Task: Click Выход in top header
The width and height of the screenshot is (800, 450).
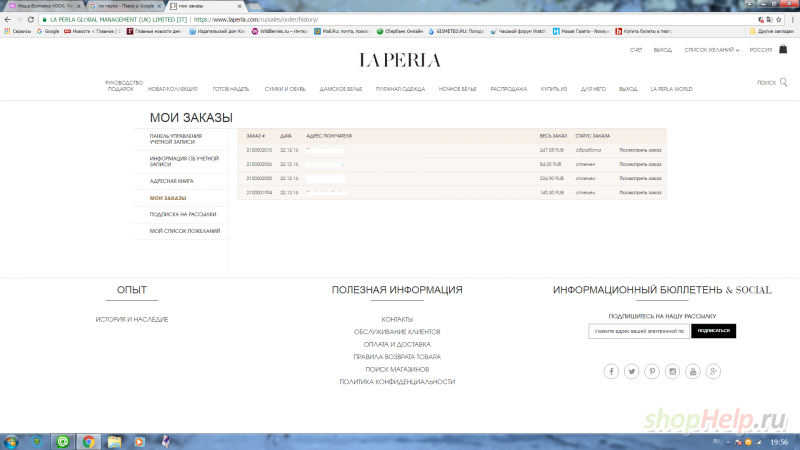Action: click(663, 50)
